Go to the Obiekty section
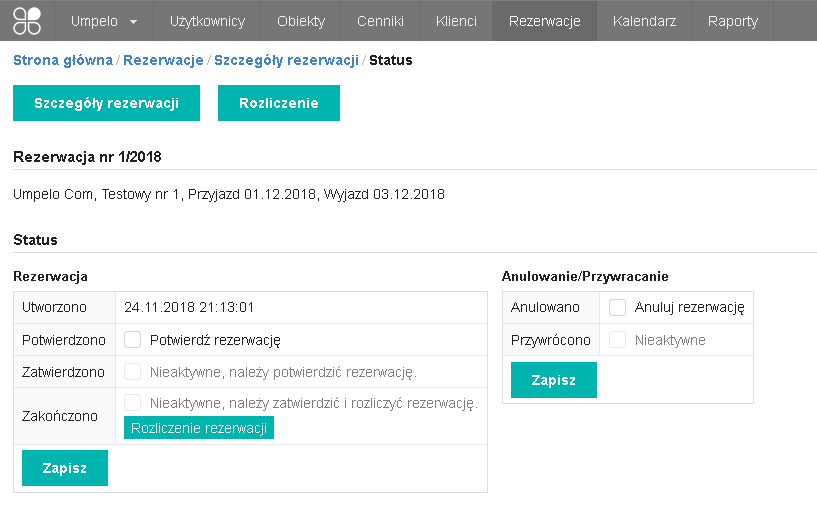 pos(300,21)
